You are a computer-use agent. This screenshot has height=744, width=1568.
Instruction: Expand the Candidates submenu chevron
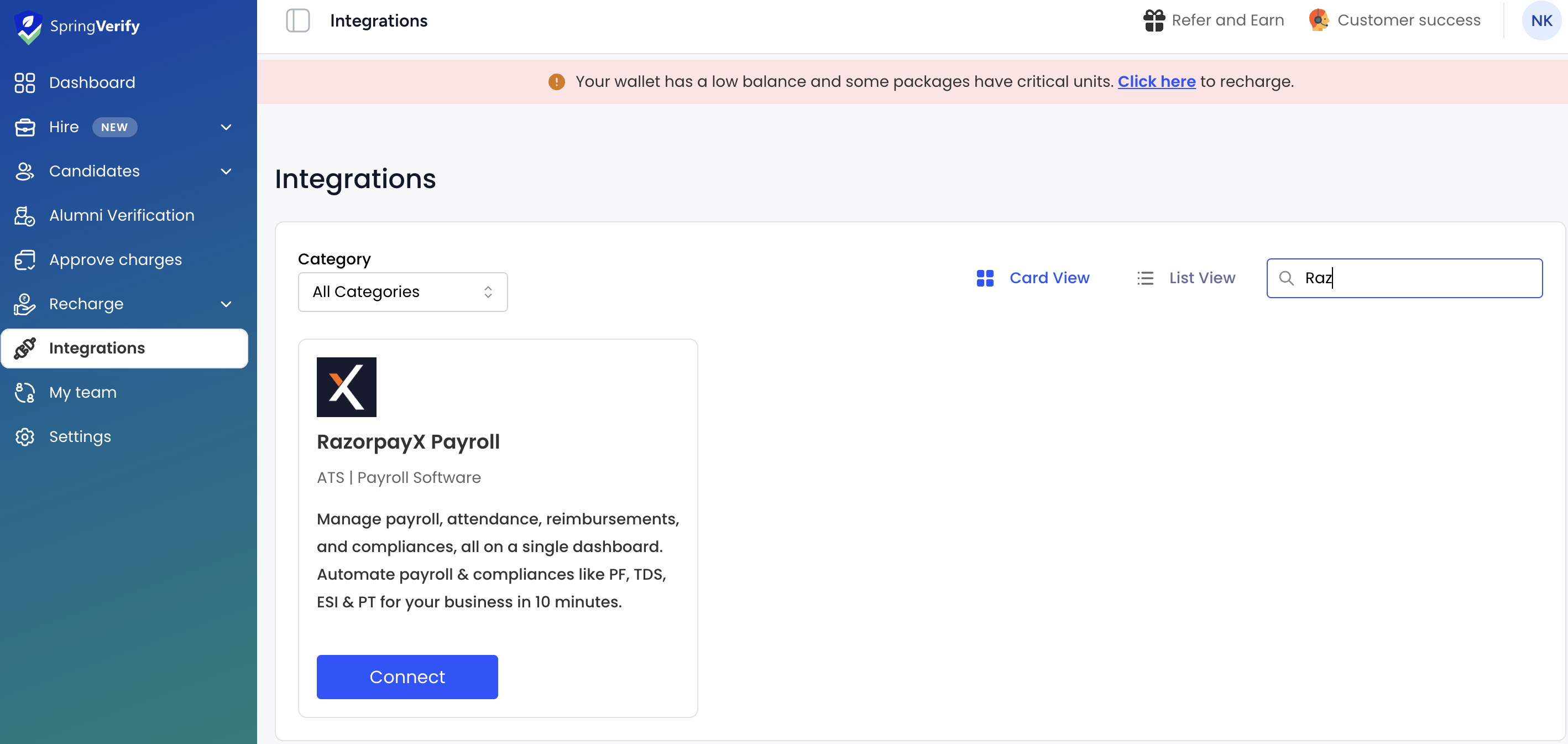click(x=226, y=171)
